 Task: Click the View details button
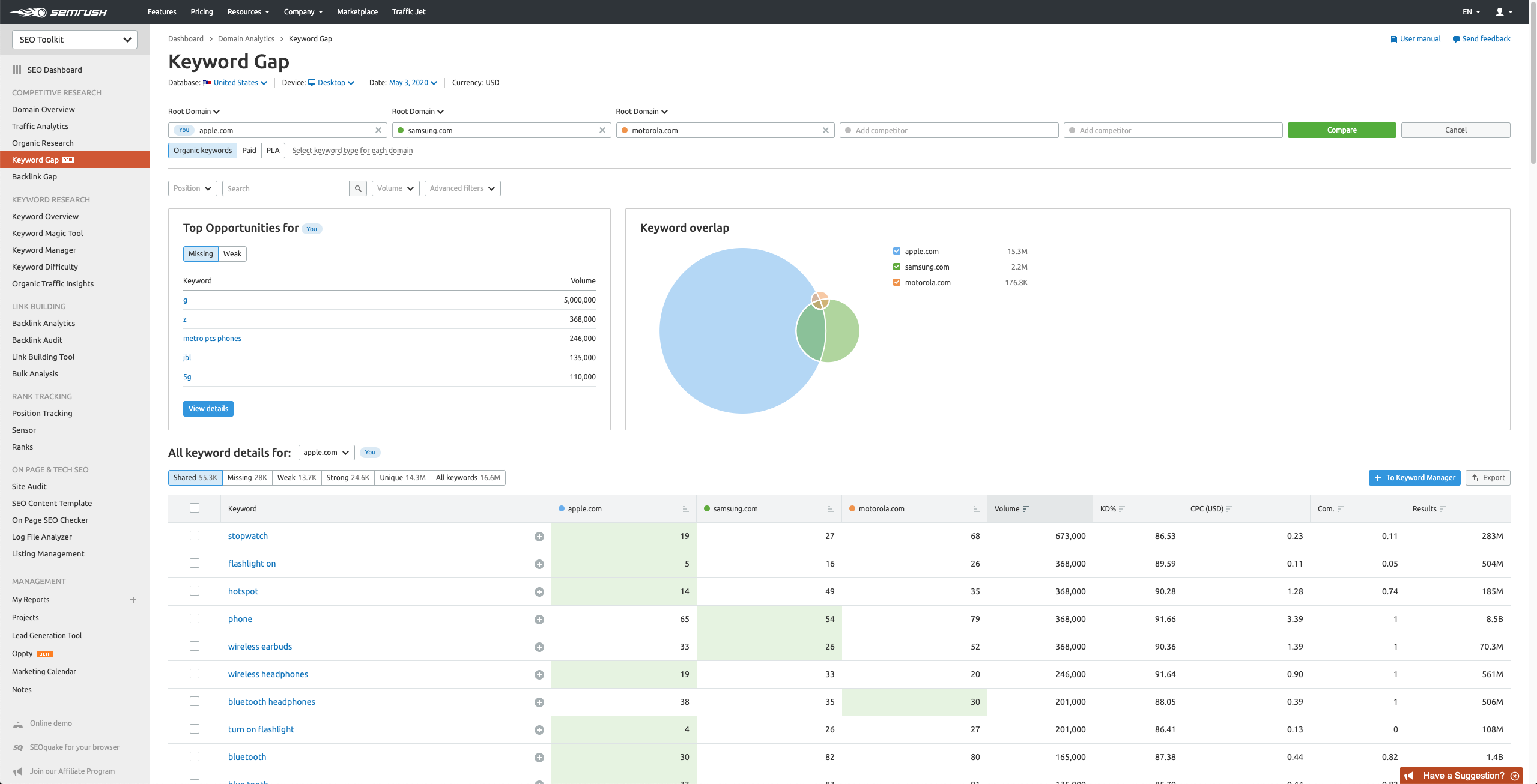point(208,409)
